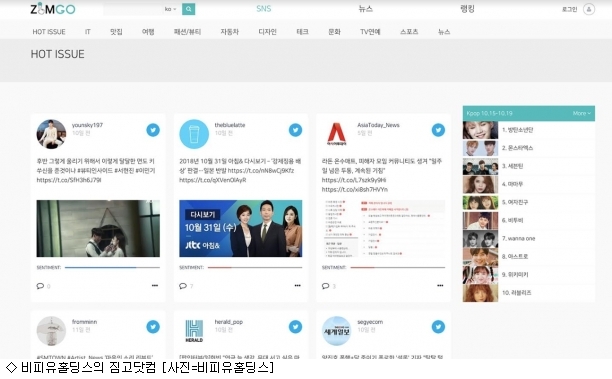Open the ko language dropdown

pyautogui.click(x=171, y=9)
